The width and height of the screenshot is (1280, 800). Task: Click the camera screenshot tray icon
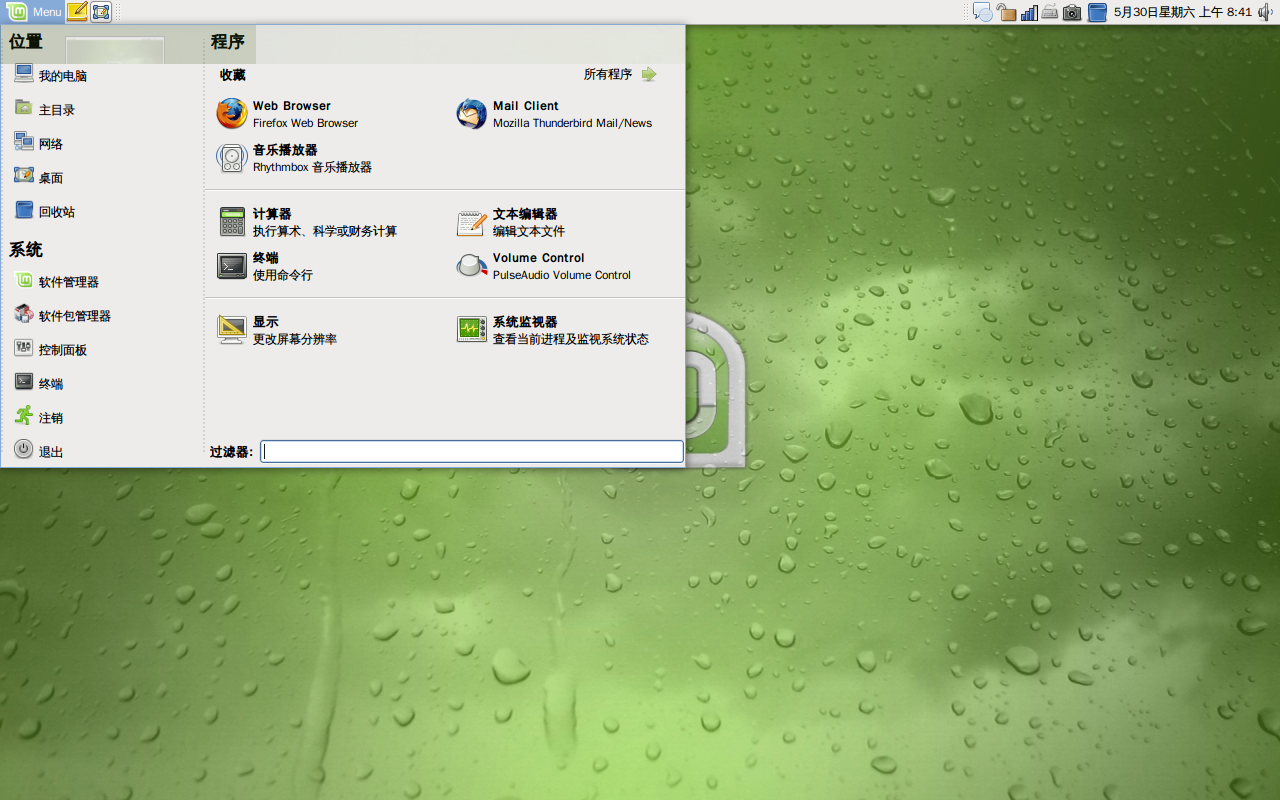pos(1072,12)
